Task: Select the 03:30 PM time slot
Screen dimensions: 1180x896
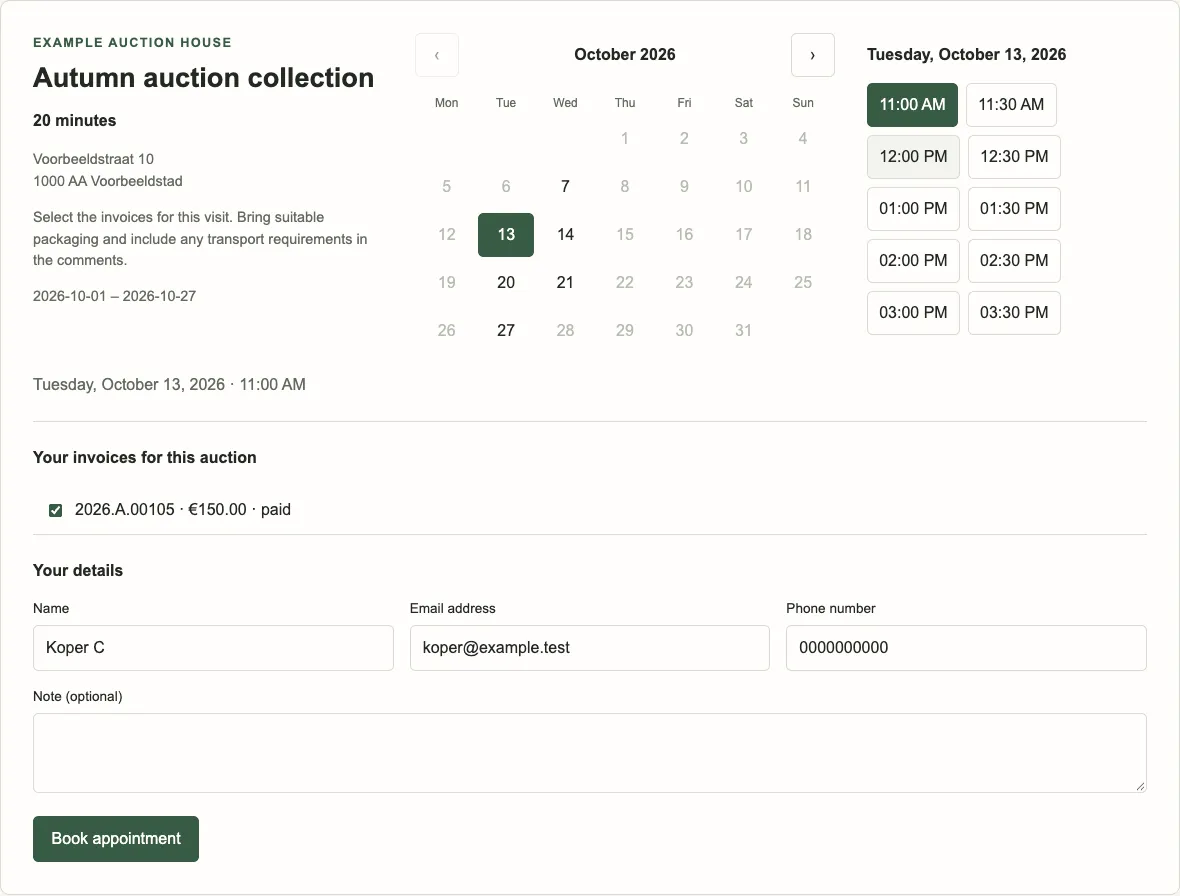Action: click(1014, 312)
